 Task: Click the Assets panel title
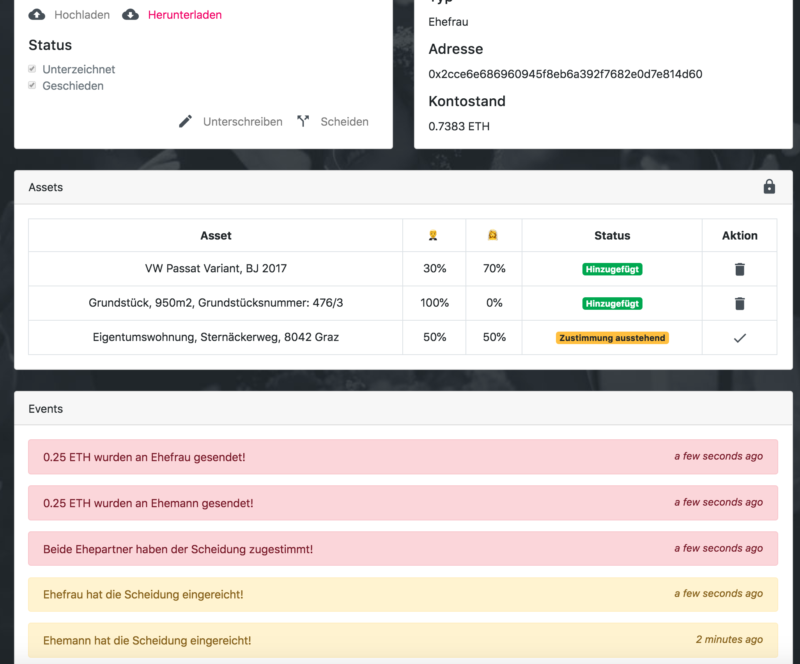tap(45, 187)
